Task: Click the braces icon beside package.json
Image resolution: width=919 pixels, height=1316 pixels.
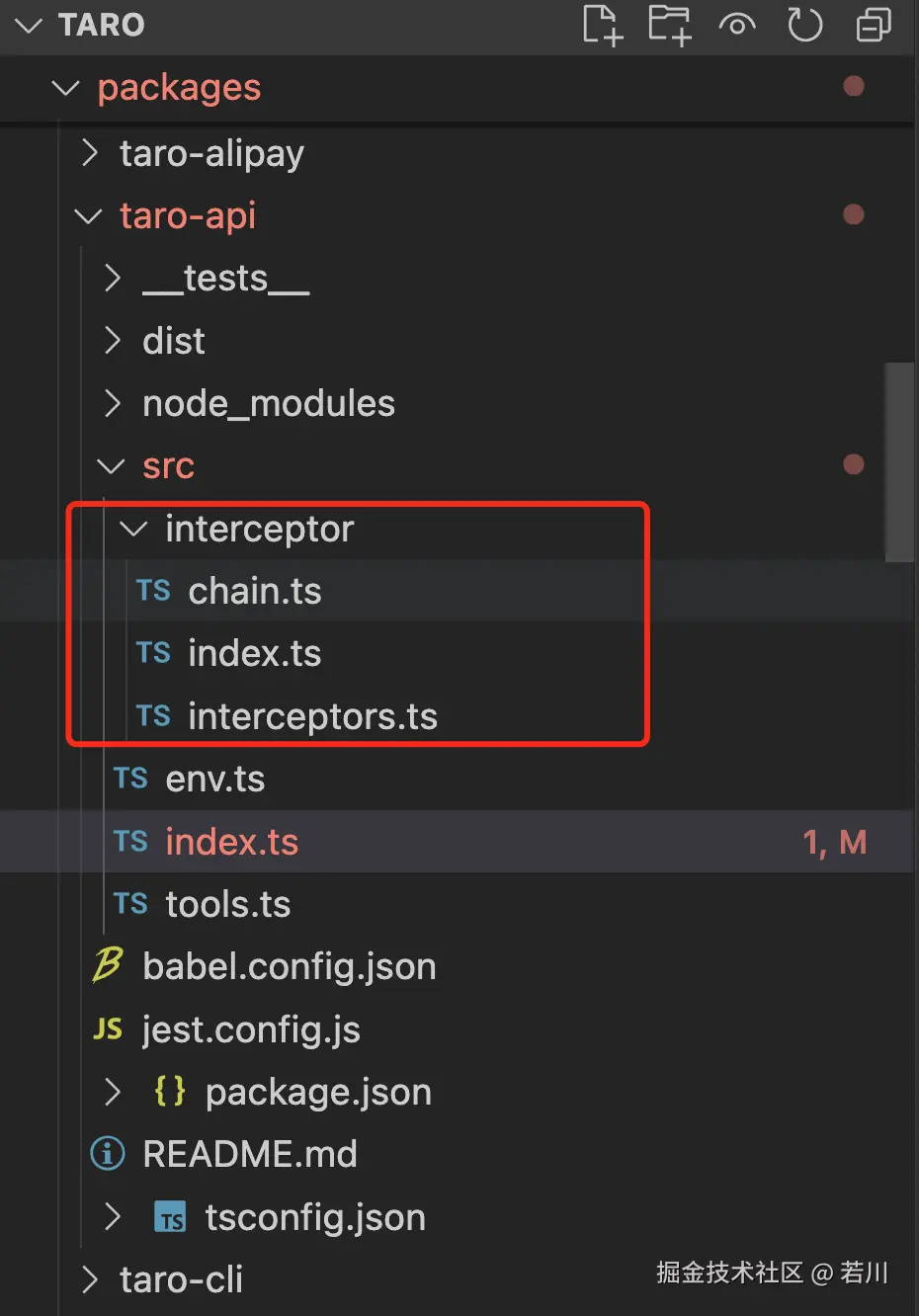Action: [x=168, y=1092]
